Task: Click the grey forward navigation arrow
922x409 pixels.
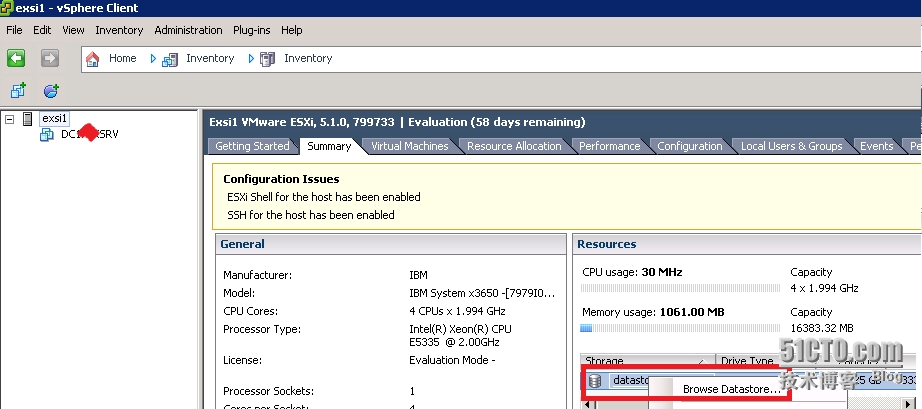Action: 50,58
